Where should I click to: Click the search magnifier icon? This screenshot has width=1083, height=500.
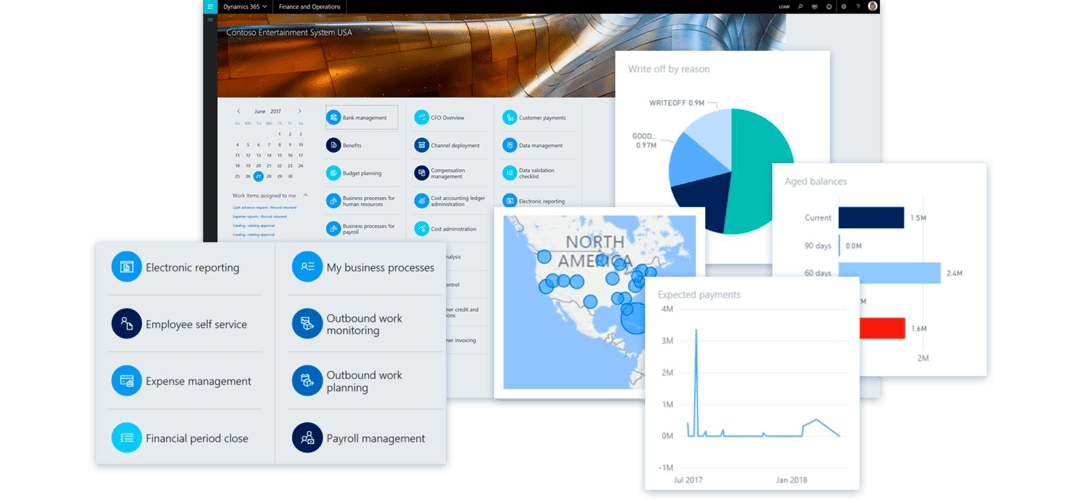pos(800,6)
